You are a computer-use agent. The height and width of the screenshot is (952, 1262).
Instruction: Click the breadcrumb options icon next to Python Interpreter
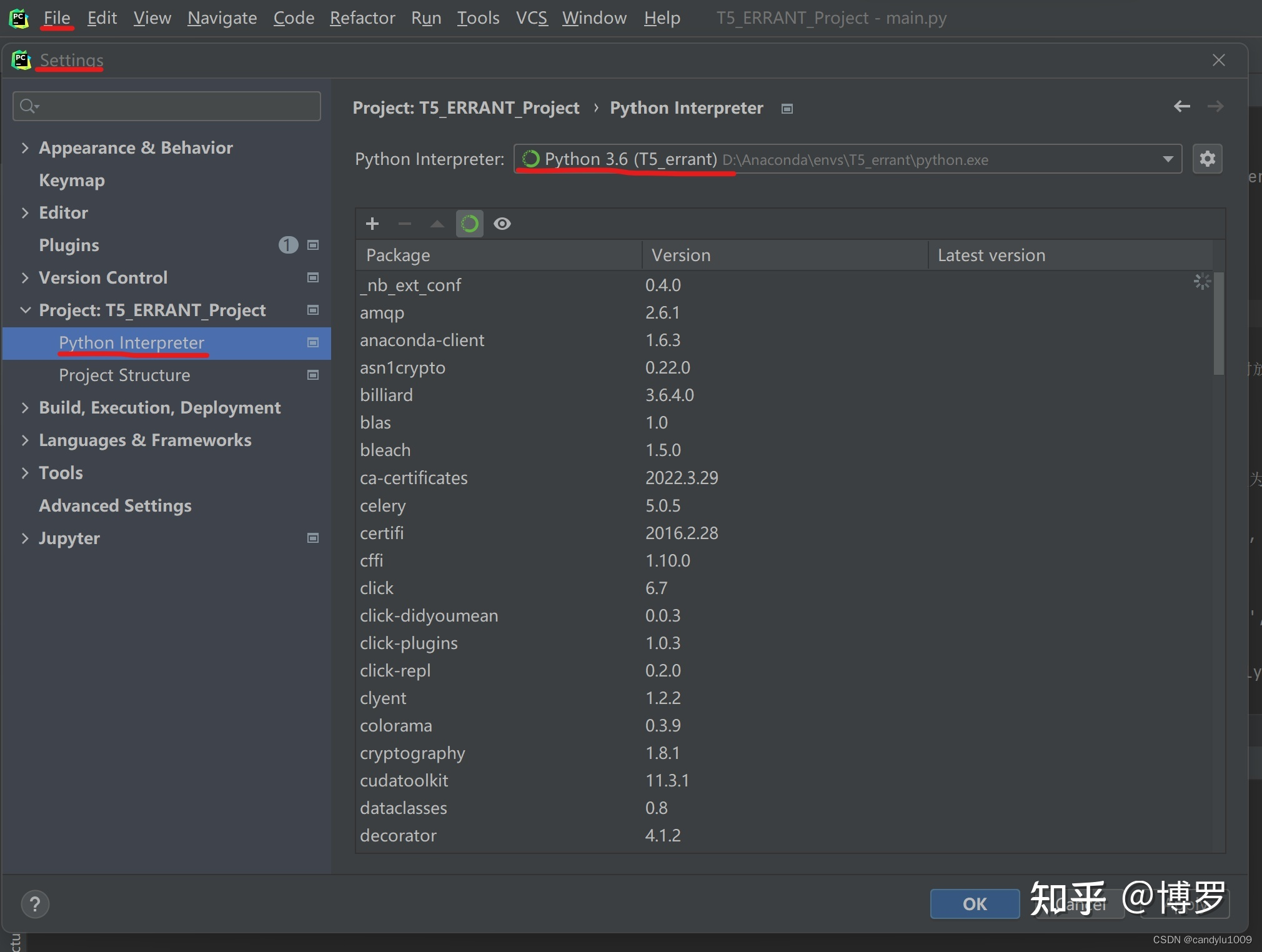click(789, 109)
